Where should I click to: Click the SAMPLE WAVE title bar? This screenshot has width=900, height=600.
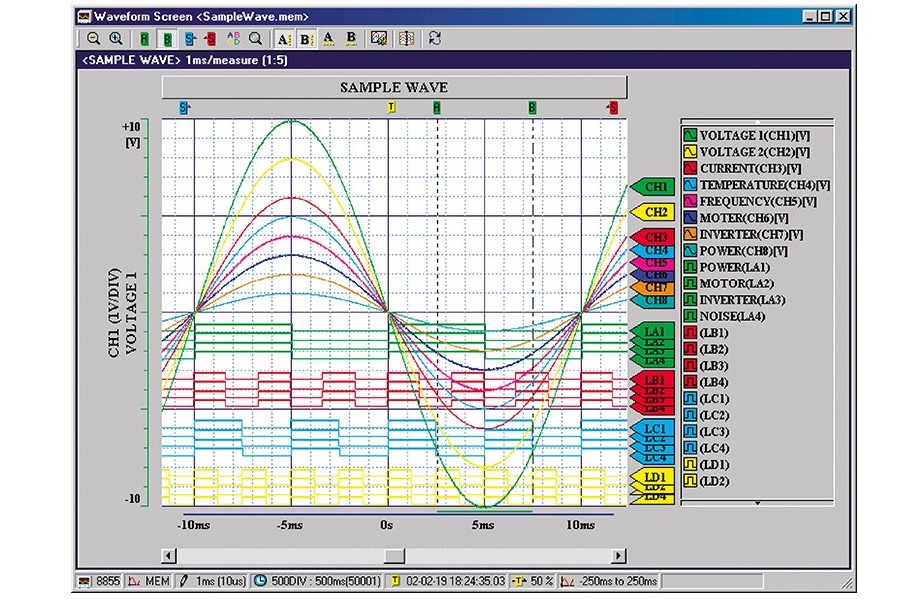pyautogui.click(x=394, y=87)
